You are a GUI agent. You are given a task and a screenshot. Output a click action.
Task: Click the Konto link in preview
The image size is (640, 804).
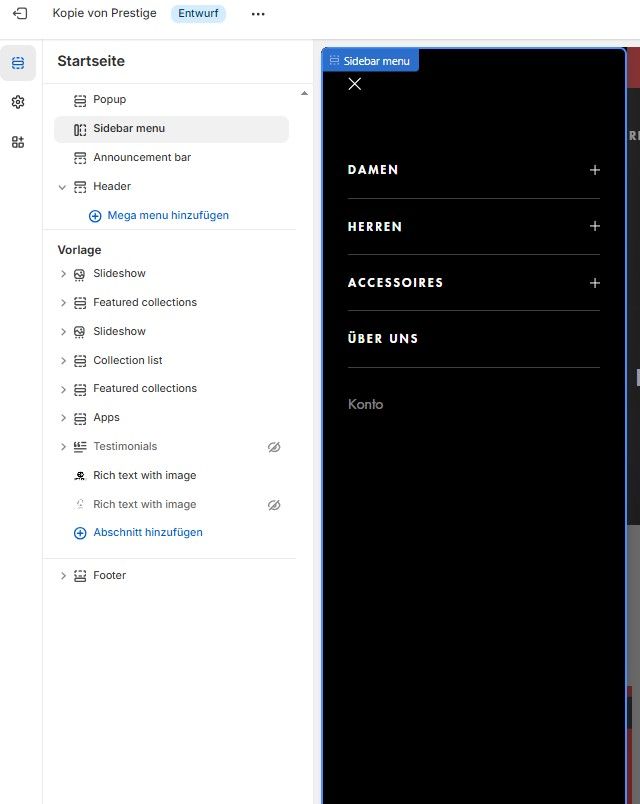point(365,405)
